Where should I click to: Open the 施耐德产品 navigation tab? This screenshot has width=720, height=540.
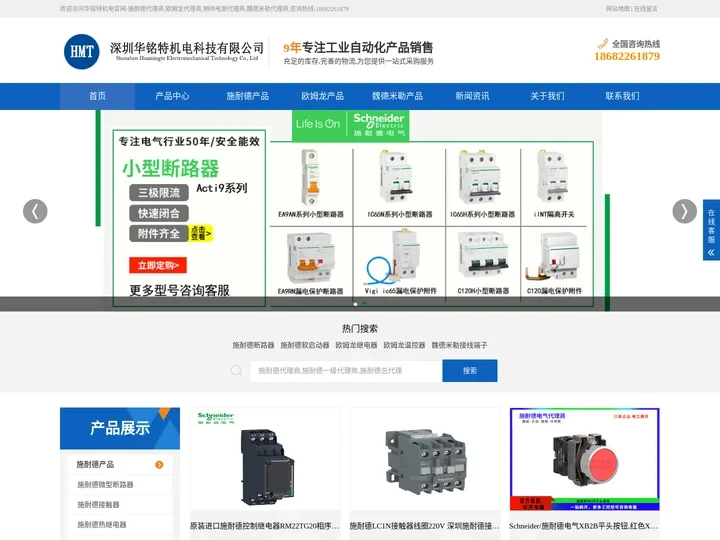click(248, 96)
